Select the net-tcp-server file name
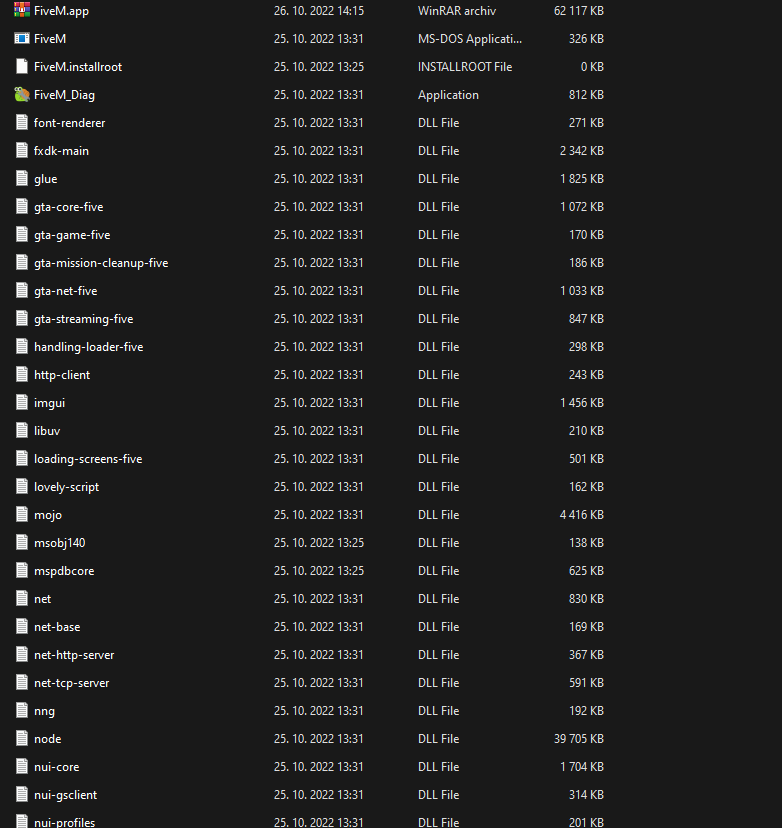 click(x=71, y=683)
